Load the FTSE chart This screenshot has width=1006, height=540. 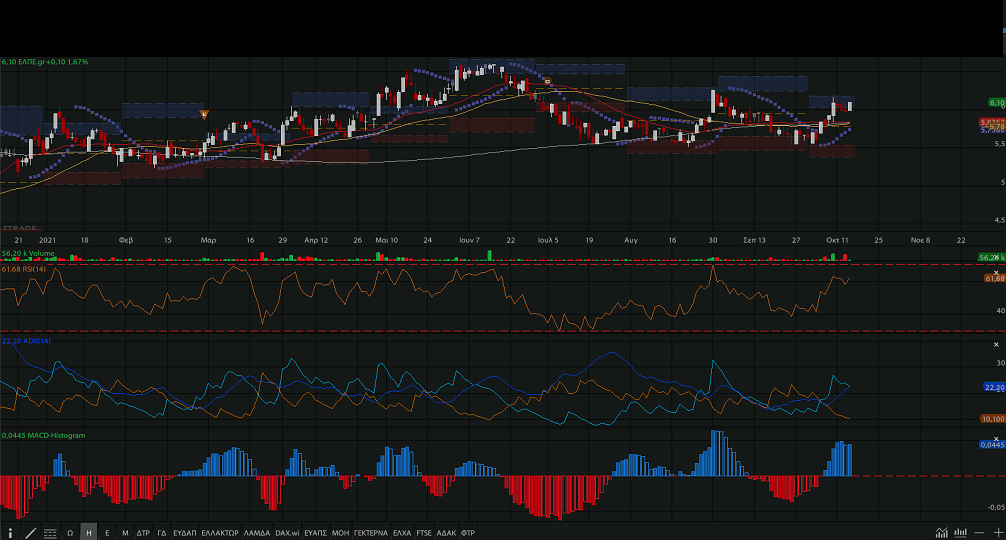pos(424,533)
